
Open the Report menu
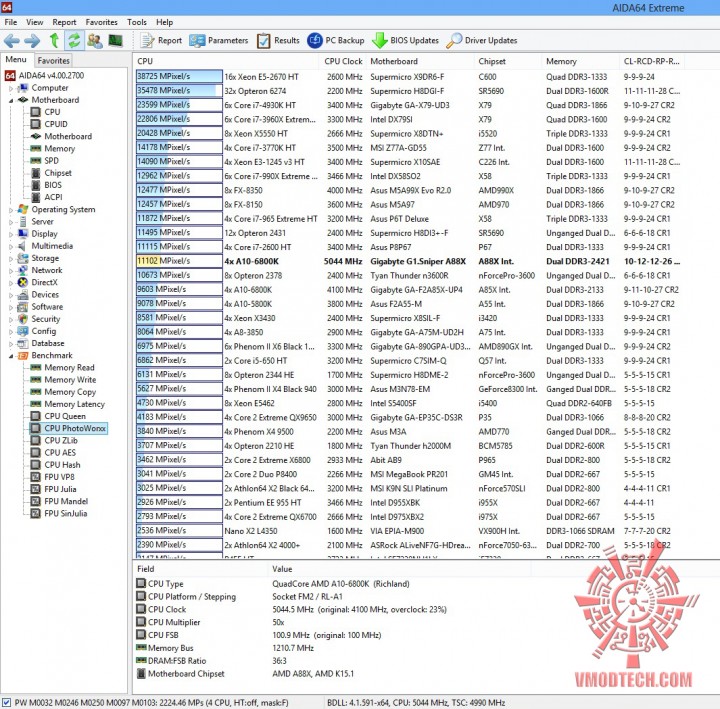(64, 22)
